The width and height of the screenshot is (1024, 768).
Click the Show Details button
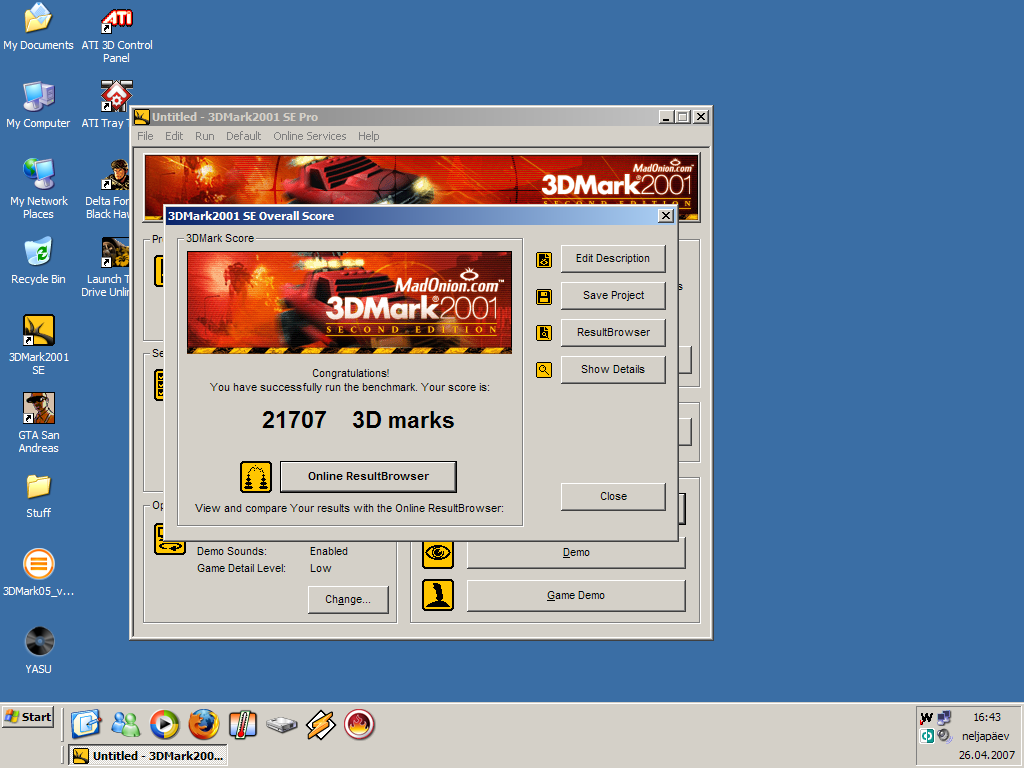613,369
